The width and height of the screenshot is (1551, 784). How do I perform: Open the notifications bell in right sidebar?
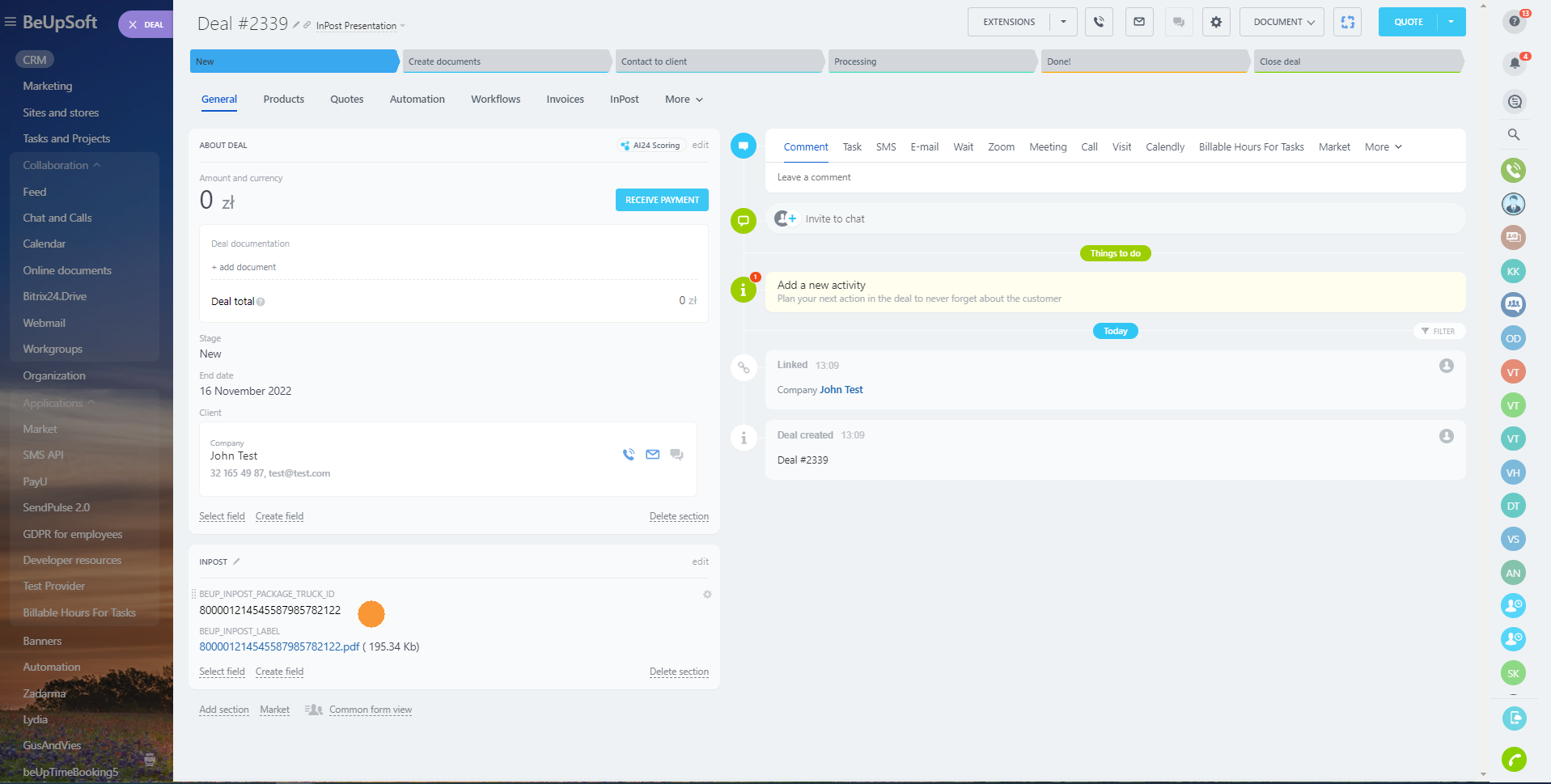click(1514, 63)
